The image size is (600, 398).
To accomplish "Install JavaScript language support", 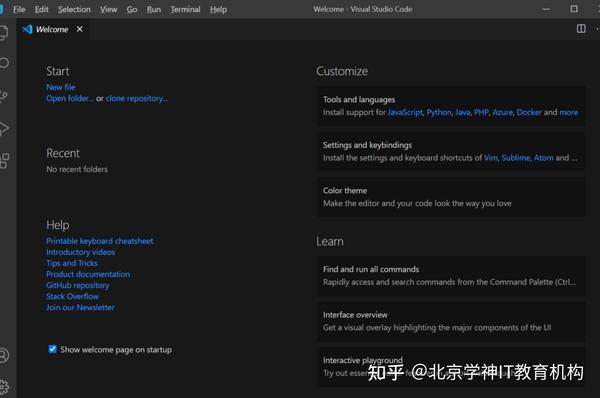I will tap(405, 113).
